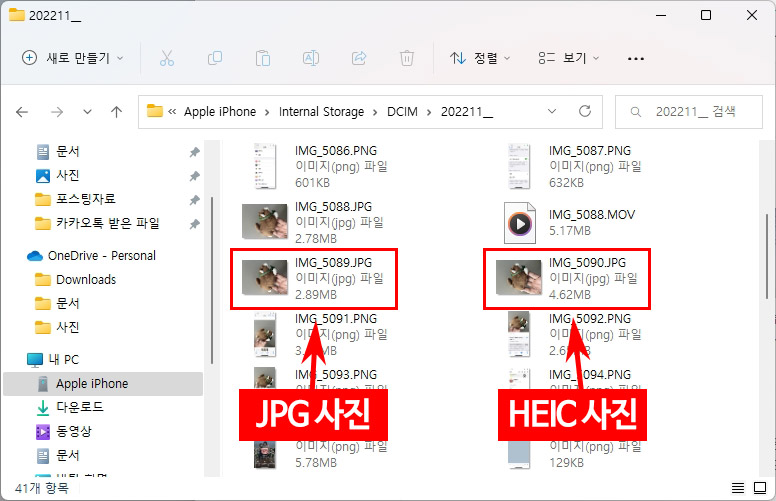776x501 pixels.
Task: Expand the address bar history dropdown
Action: pos(552,112)
